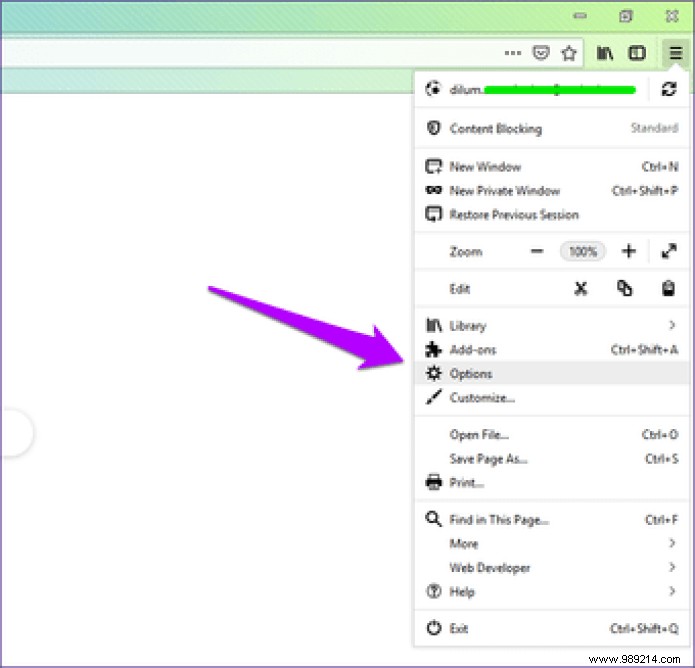
Task: Click Exit to quit Firefox
Action: coord(552,629)
